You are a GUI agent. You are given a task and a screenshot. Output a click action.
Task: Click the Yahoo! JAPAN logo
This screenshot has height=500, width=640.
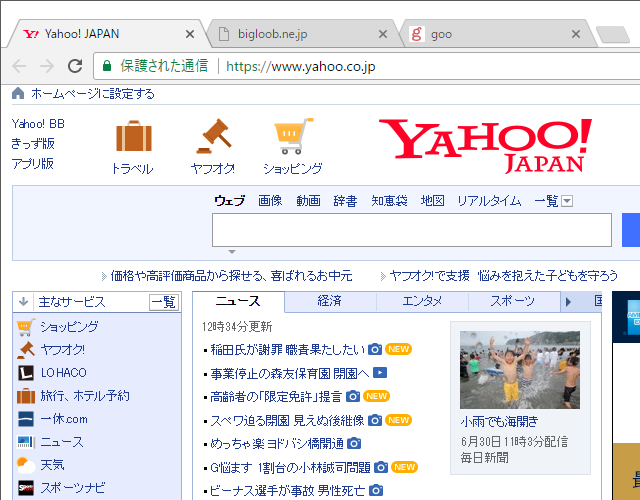(x=485, y=146)
